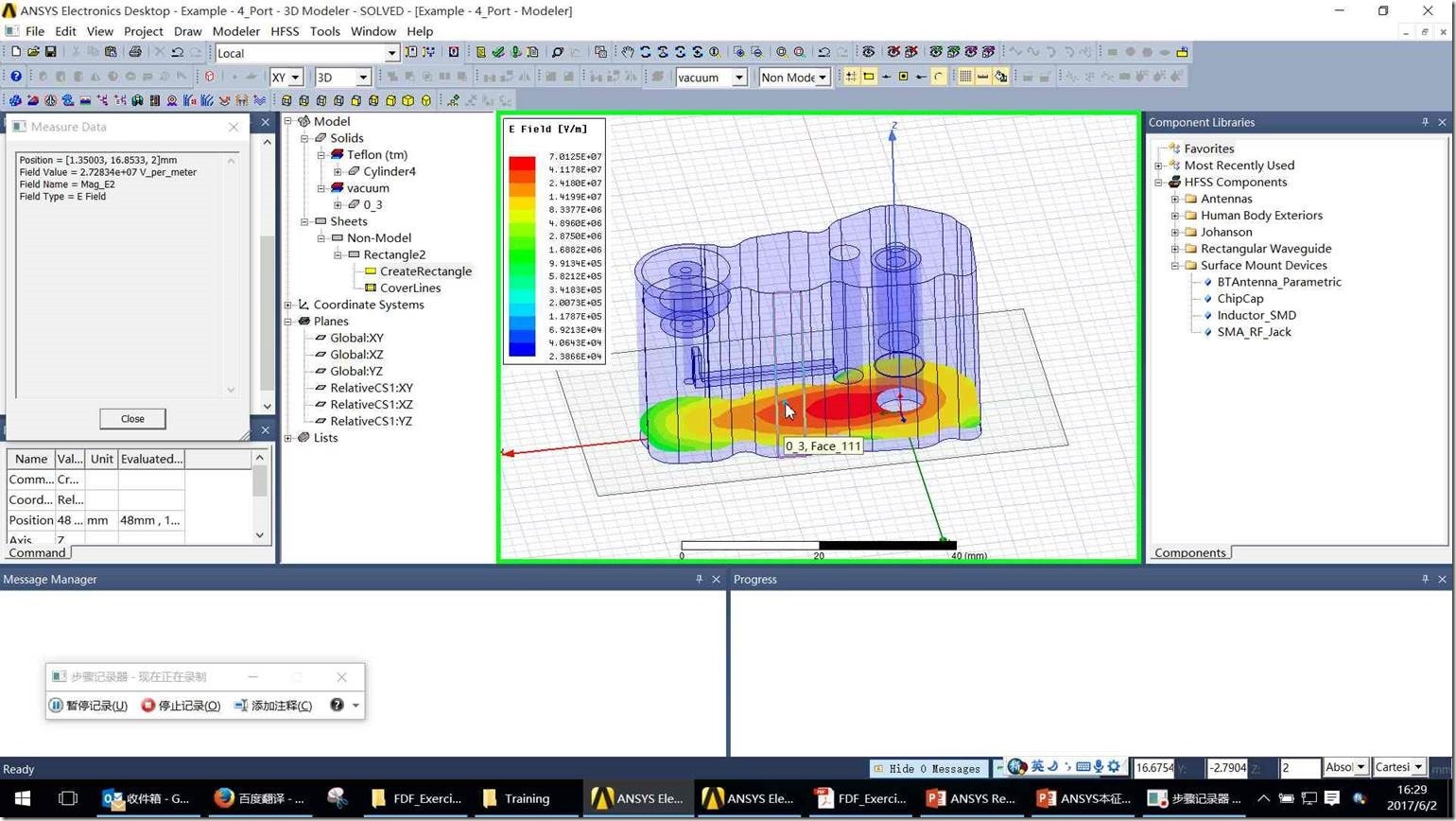This screenshot has width=1456, height=821.
Task: Open the Absolute coordinate entry dropdown
Action: [x=1361, y=767]
